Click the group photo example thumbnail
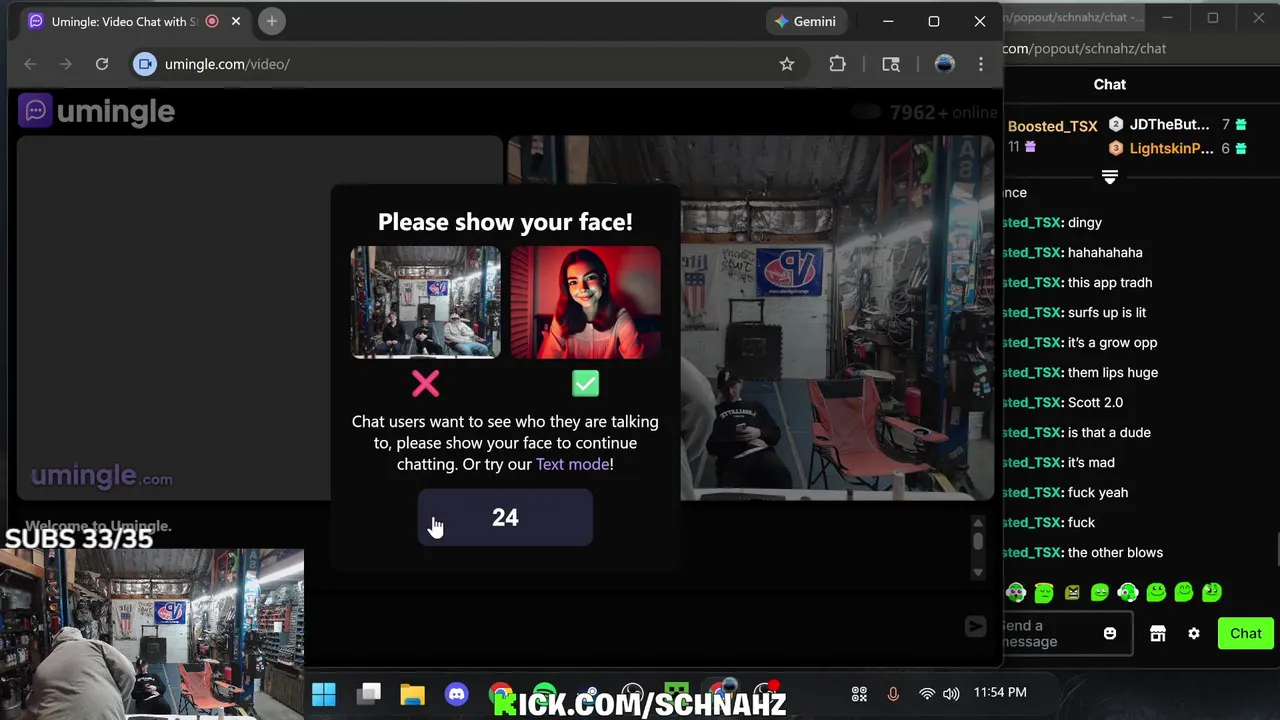Screen dimensions: 1280x720 pos(425,302)
